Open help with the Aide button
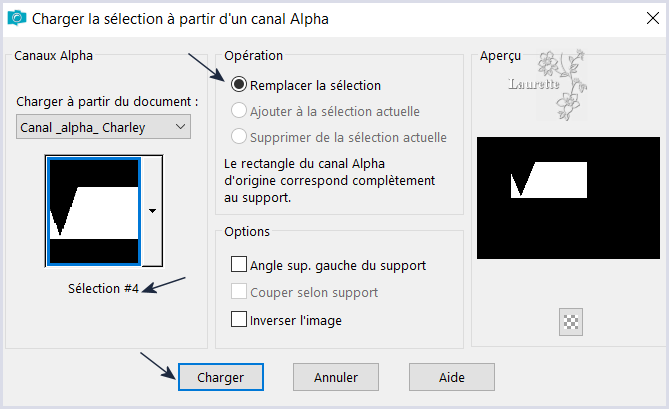 point(452,377)
